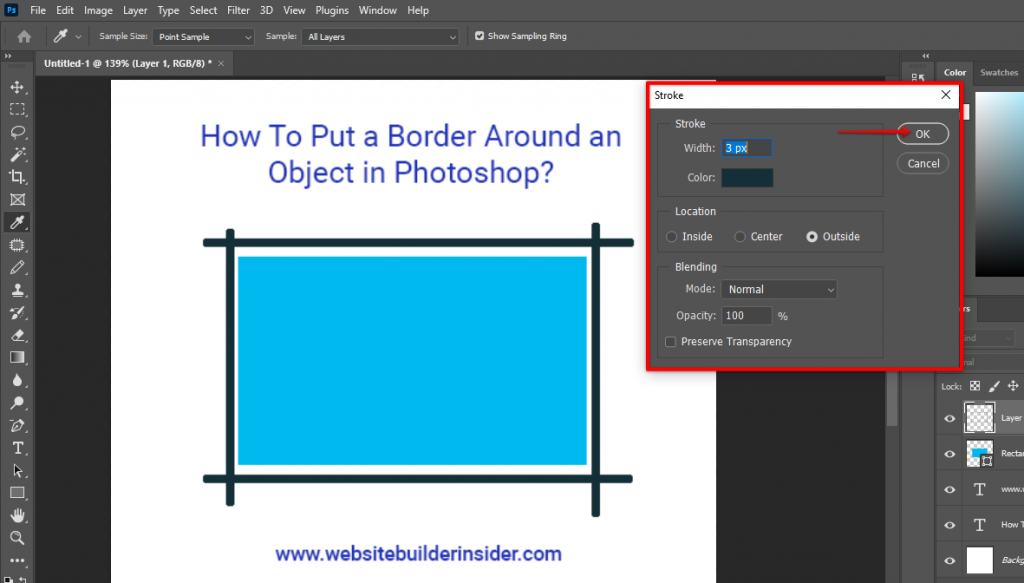Viewport: 1024px width, 583px height.
Task: Select the Lasso tool
Action: (16, 133)
